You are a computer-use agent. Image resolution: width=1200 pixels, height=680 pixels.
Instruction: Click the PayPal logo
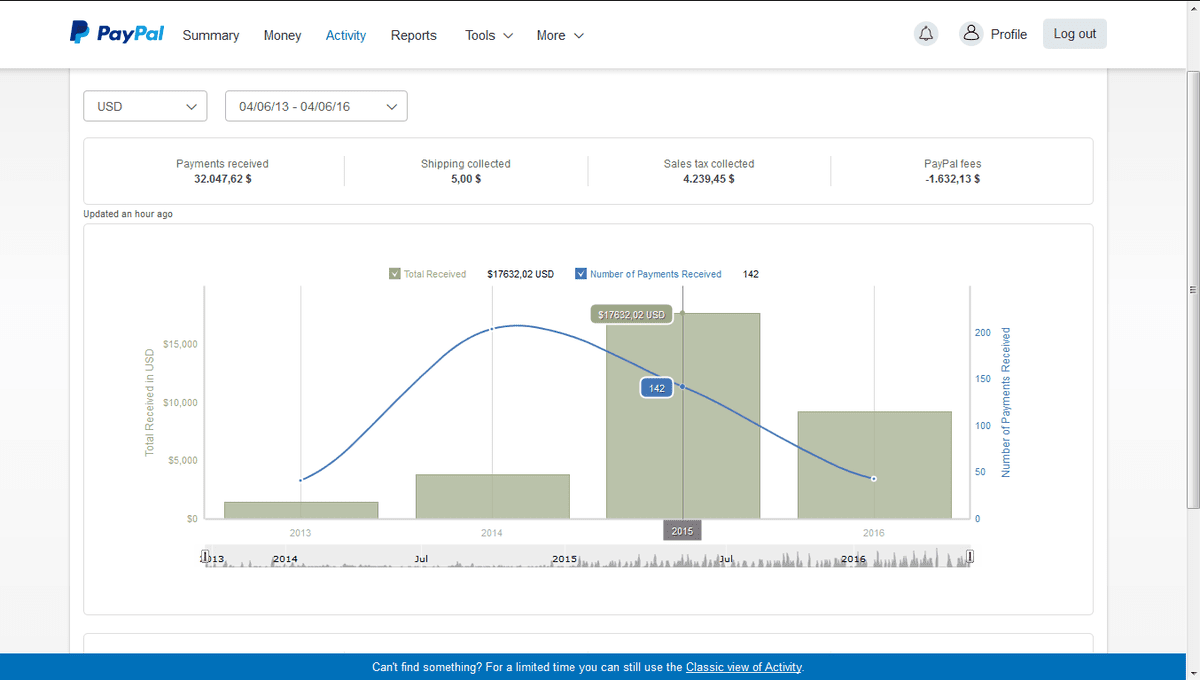(116, 34)
